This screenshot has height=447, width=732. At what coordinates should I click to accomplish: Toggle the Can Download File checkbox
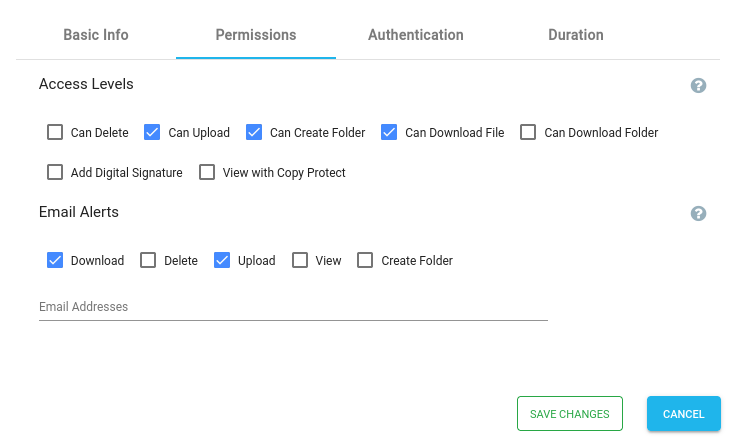click(x=389, y=132)
